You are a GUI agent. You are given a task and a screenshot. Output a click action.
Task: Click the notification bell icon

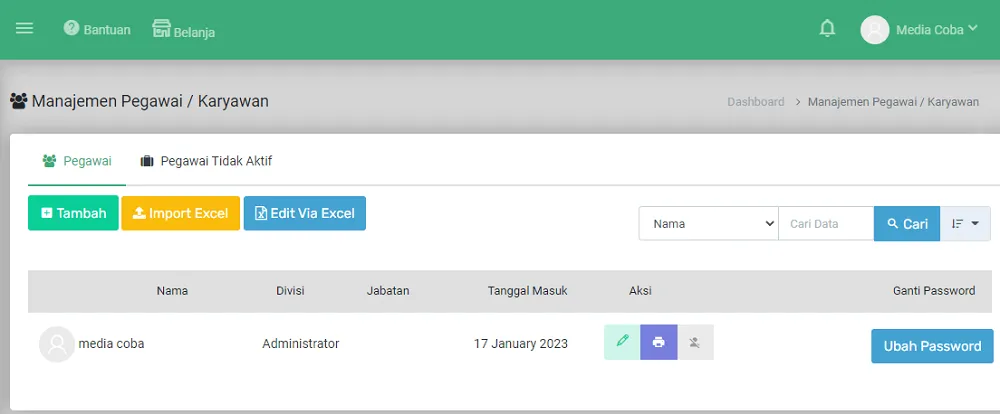(827, 29)
